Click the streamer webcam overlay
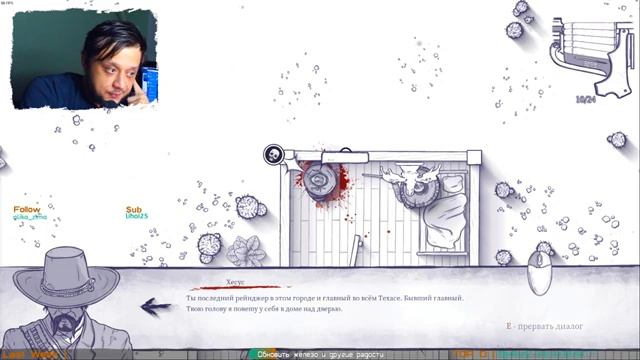Screen dimensions: 640x360 pyautogui.click(x=85, y=60)
